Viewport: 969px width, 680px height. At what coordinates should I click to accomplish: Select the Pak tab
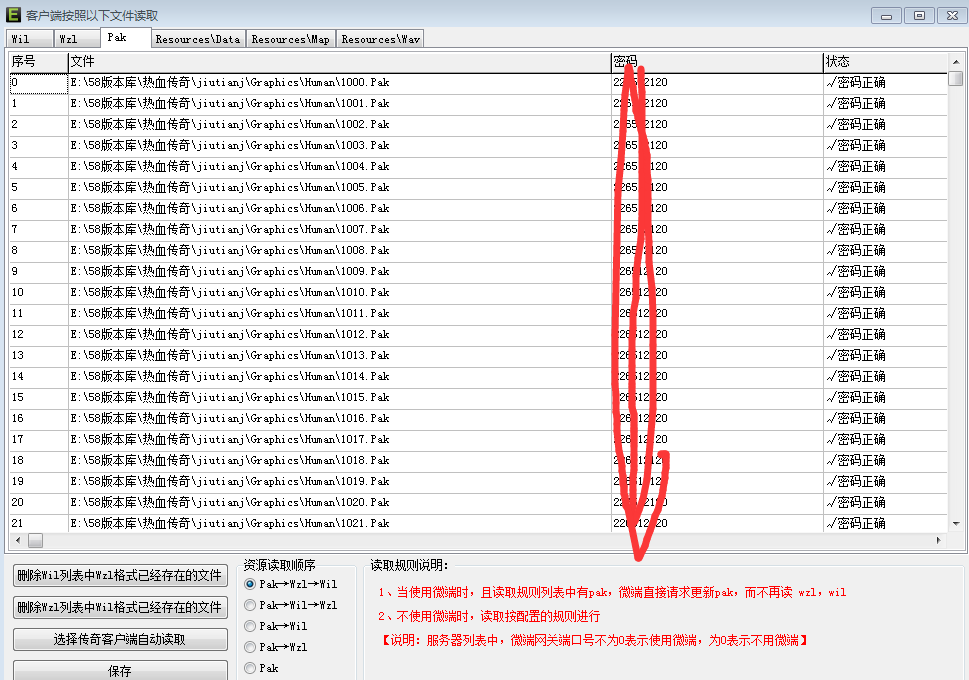click(x=125, y=38)
